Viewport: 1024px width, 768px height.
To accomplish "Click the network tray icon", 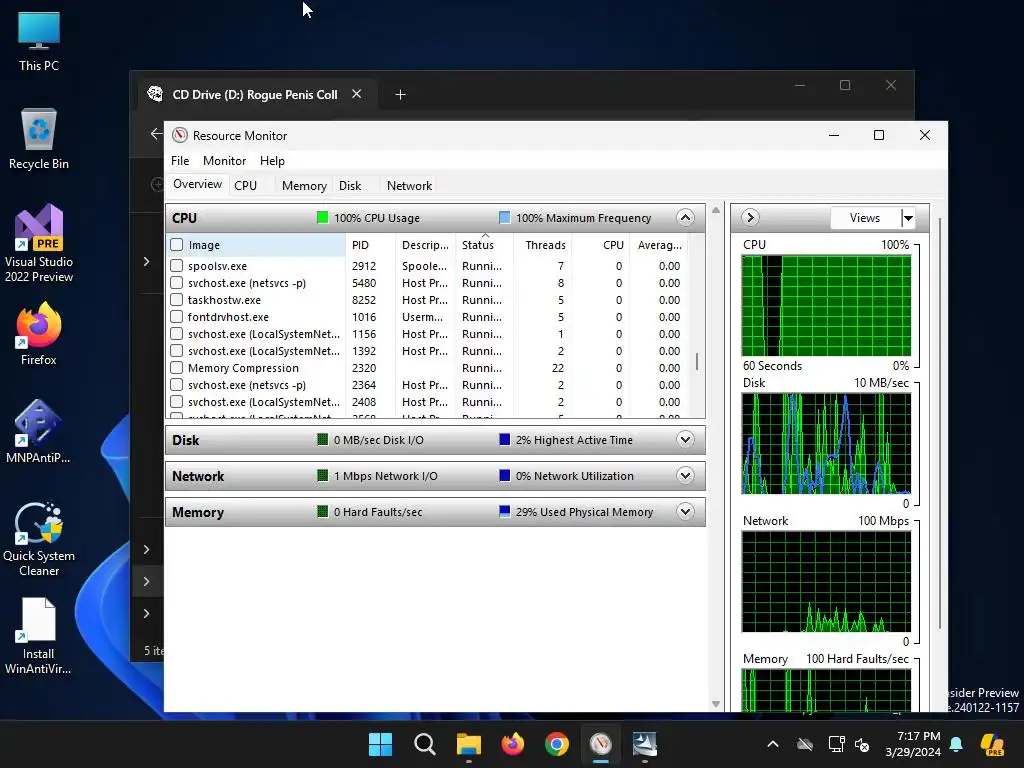I will [x=837, y=744].
